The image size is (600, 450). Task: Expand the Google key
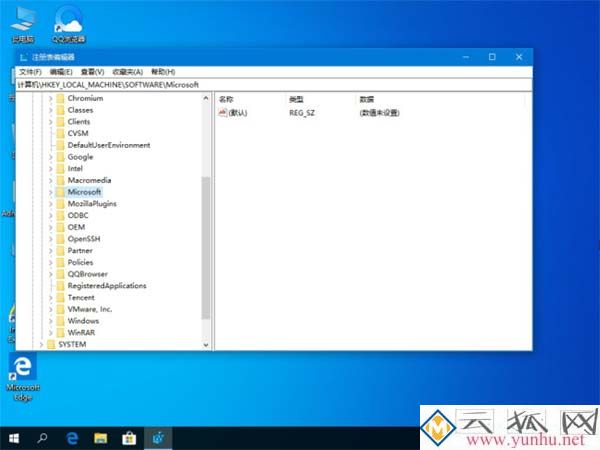[51, 157]
